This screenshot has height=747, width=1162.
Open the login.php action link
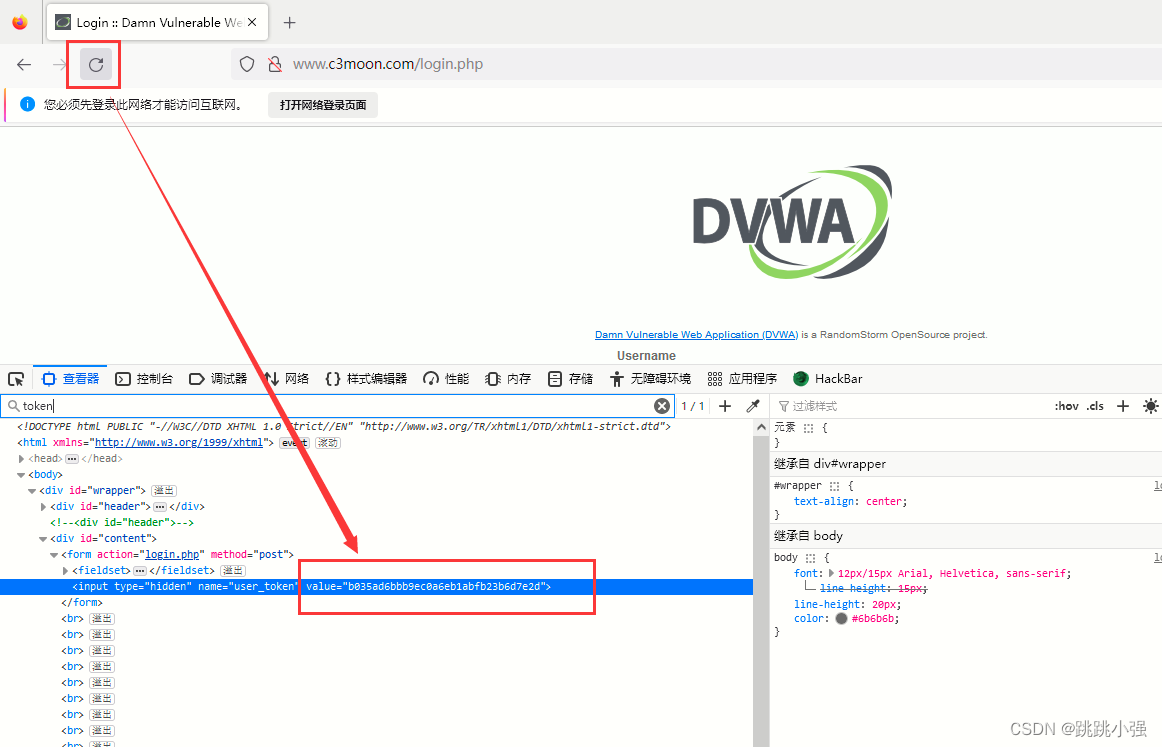(172, 554)
